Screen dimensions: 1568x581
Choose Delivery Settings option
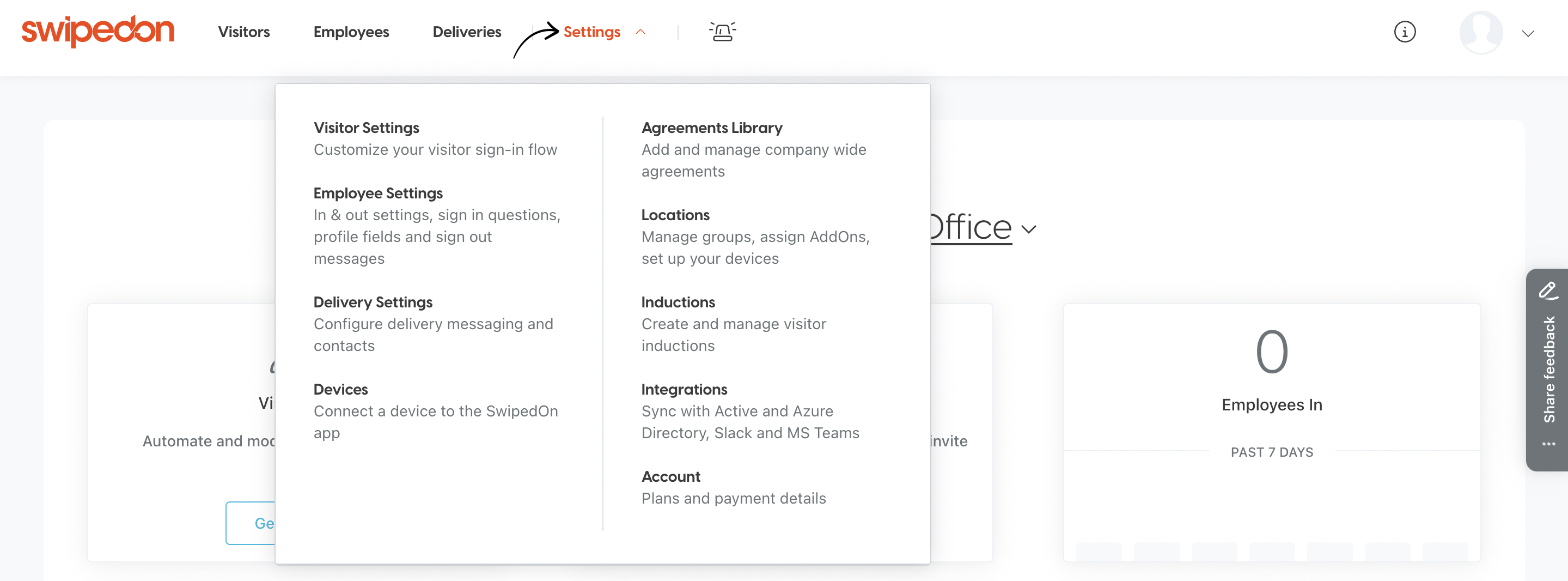tap(373, 302)
